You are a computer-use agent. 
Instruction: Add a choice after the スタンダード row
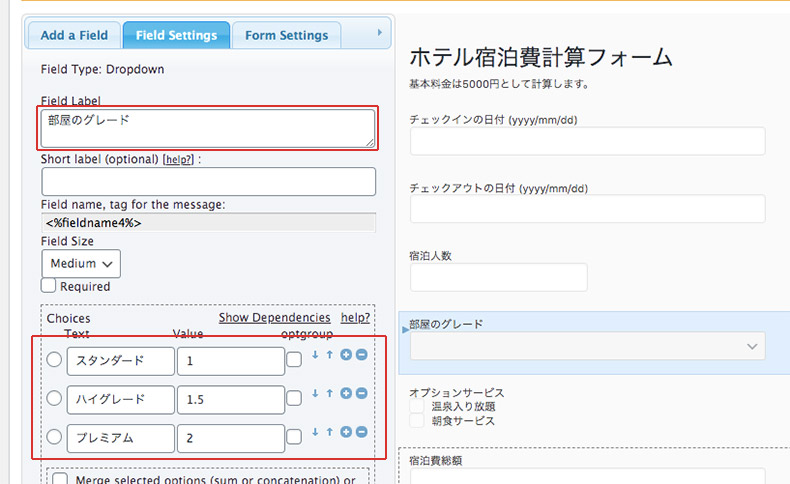tap(346, 355)
